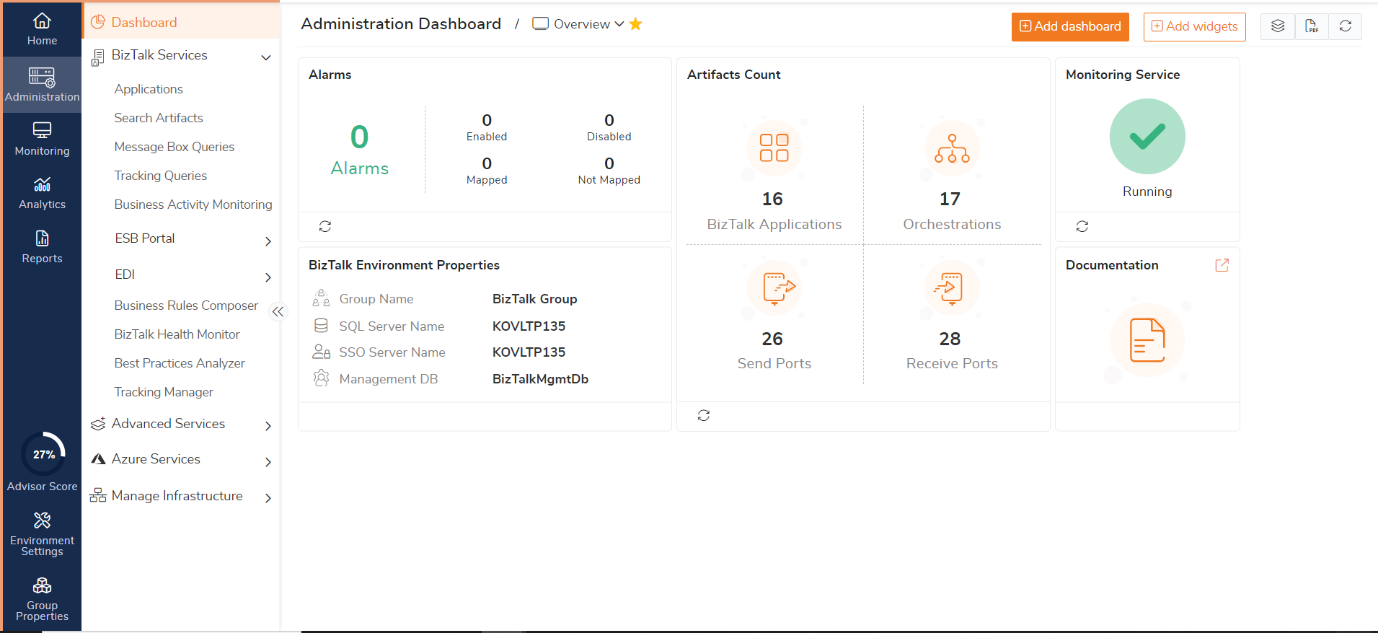Refresh the Alarms widget
The width and height of the screenshot is (1378, 633).
(x=325, y=227)
